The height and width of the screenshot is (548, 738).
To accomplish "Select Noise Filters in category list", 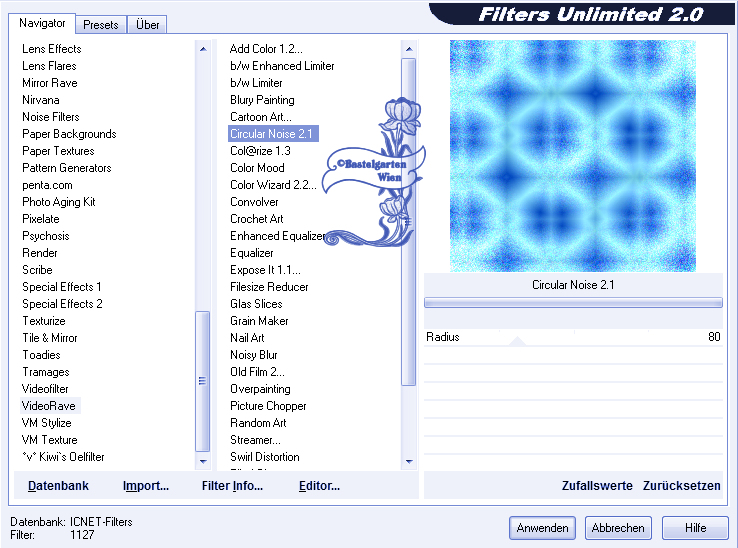I will pos(51,117).
